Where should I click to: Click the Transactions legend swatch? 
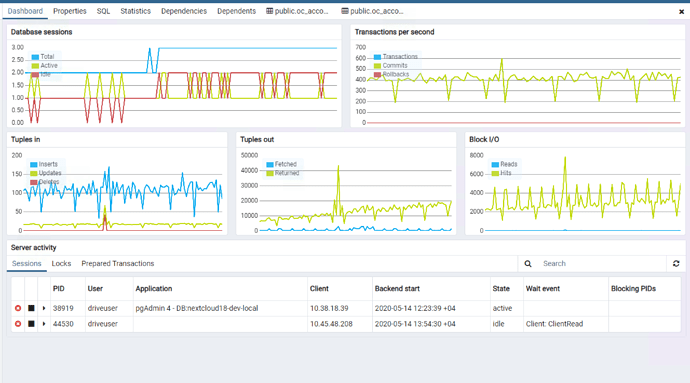[x=377, y=57]
